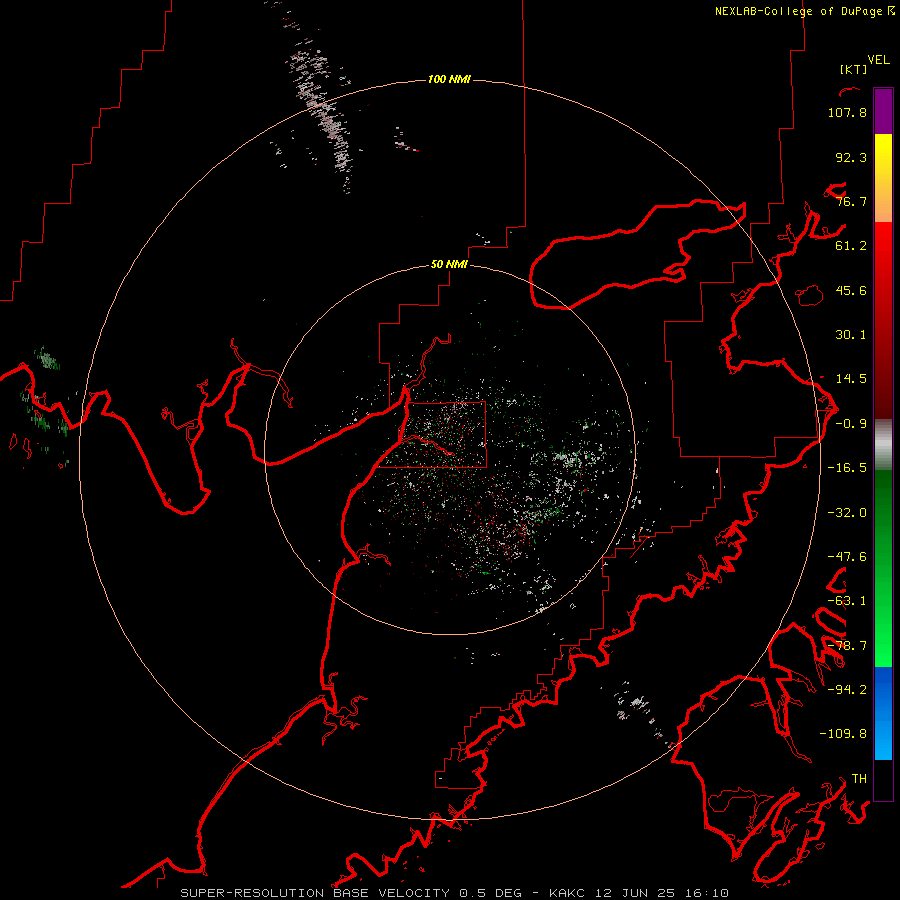This screenshot has width=900, height=900.
Task: Select the 14.5 scale label
Action: (851, 379)
